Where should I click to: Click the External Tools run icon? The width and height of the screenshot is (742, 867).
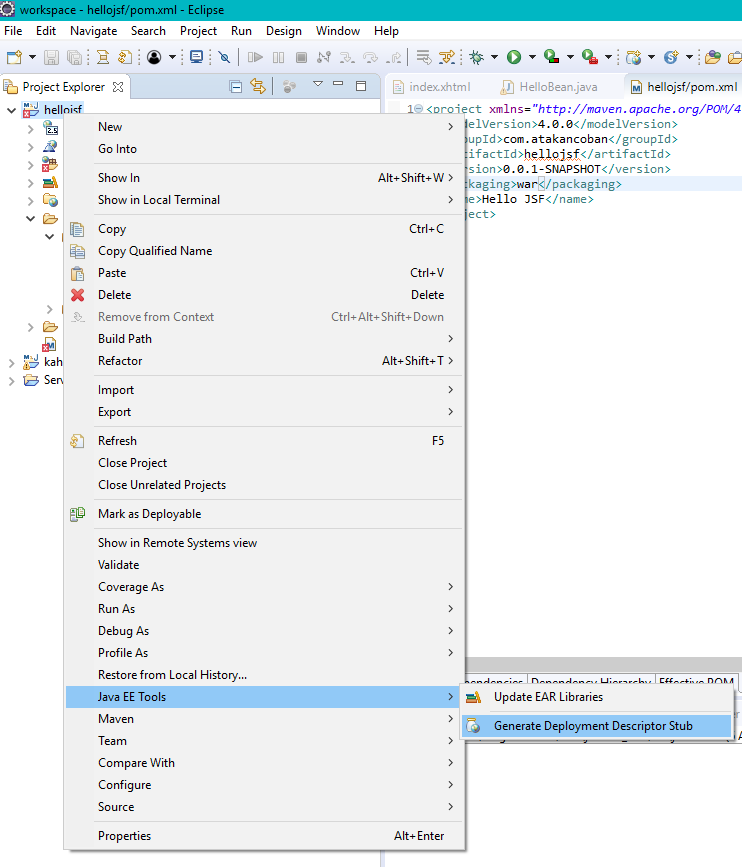click(589, 56)
